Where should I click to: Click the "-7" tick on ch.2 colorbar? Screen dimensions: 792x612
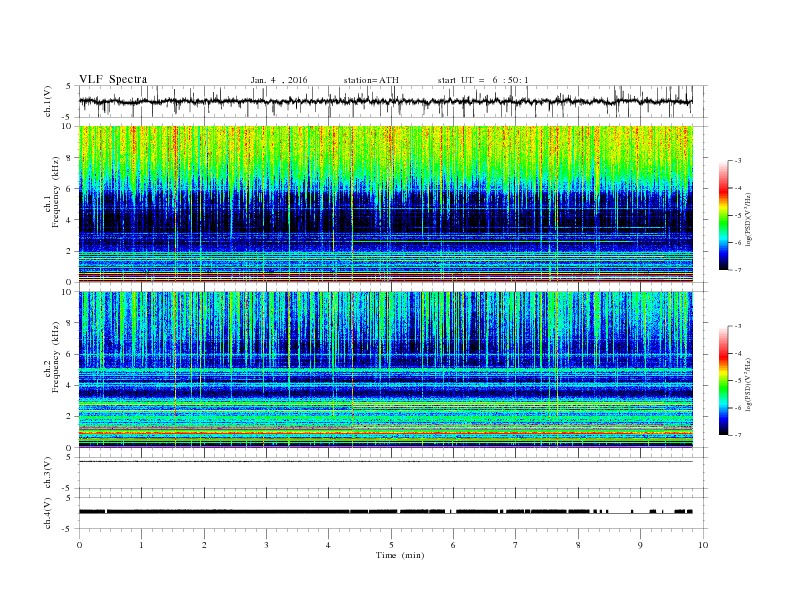[738, 435]
